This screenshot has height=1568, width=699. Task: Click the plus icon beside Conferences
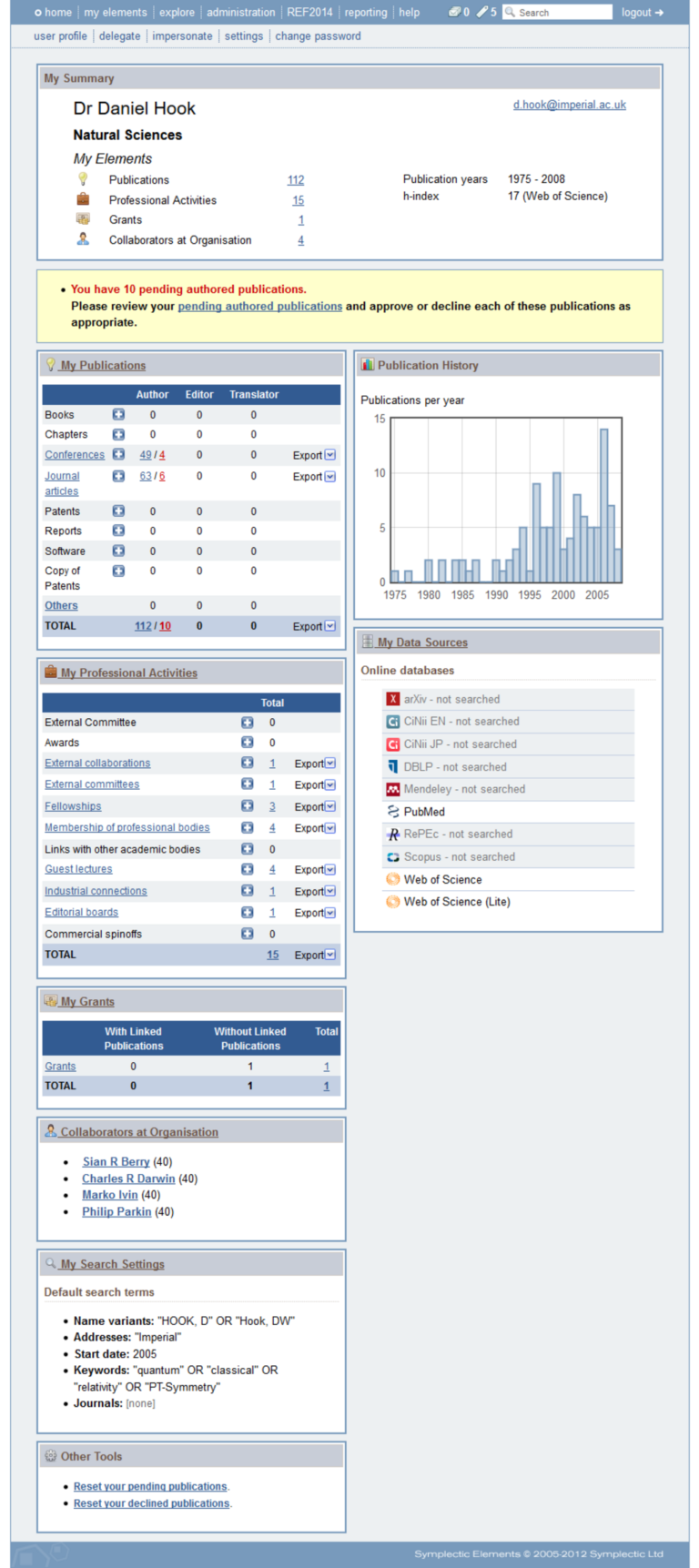[118, 454]
